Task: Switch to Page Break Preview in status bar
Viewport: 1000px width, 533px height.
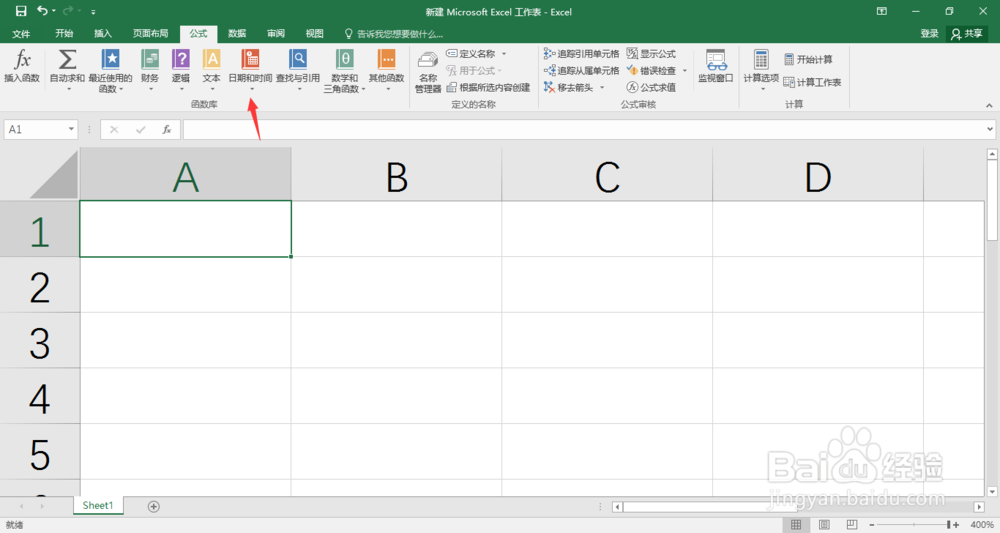Action: point(851,525)
